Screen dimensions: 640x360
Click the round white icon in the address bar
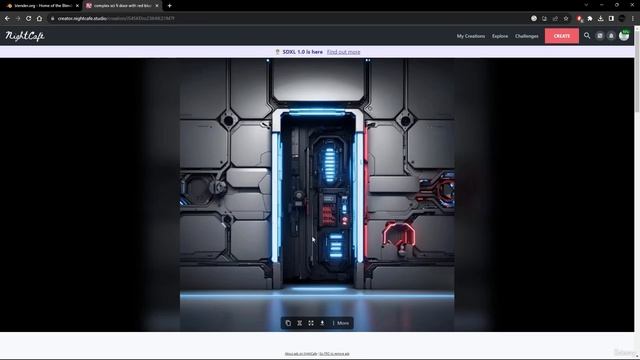[534, 18]
